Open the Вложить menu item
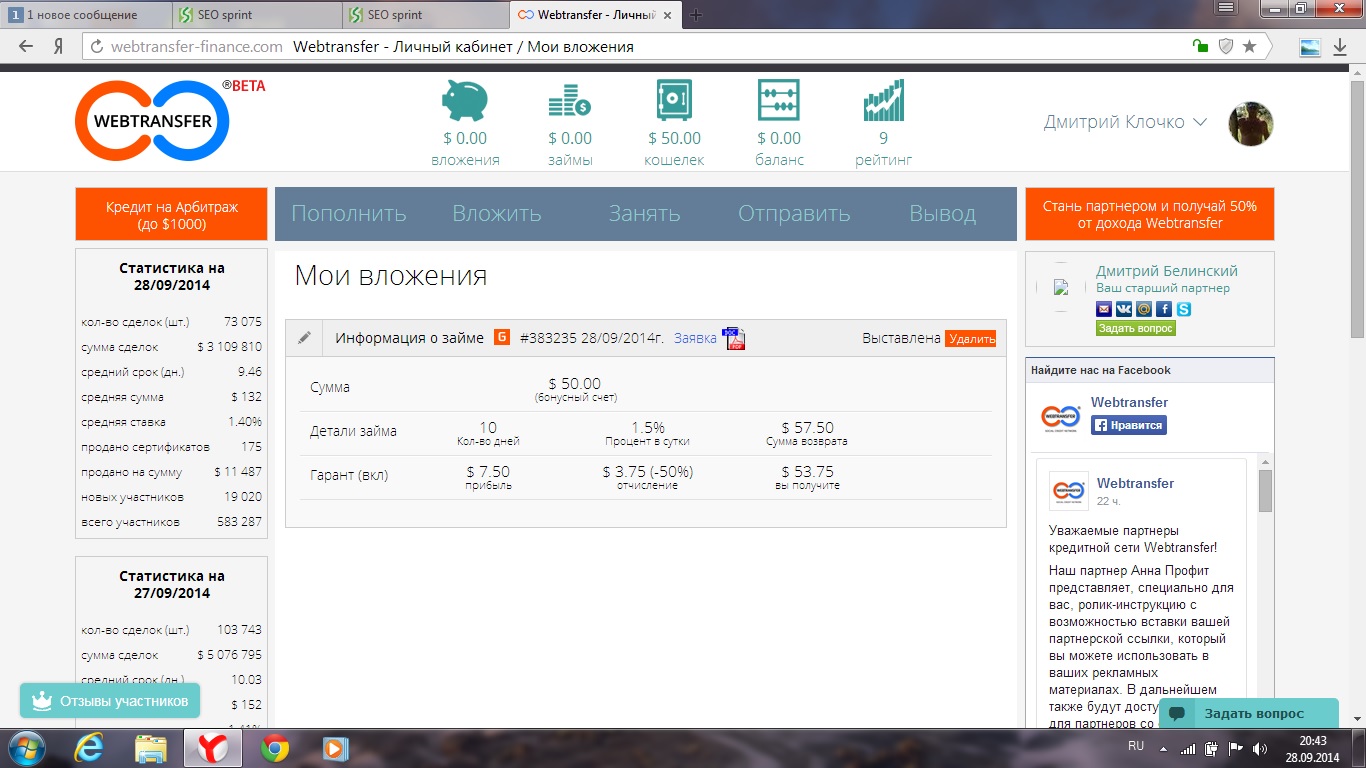 click(x=497, y=213)
